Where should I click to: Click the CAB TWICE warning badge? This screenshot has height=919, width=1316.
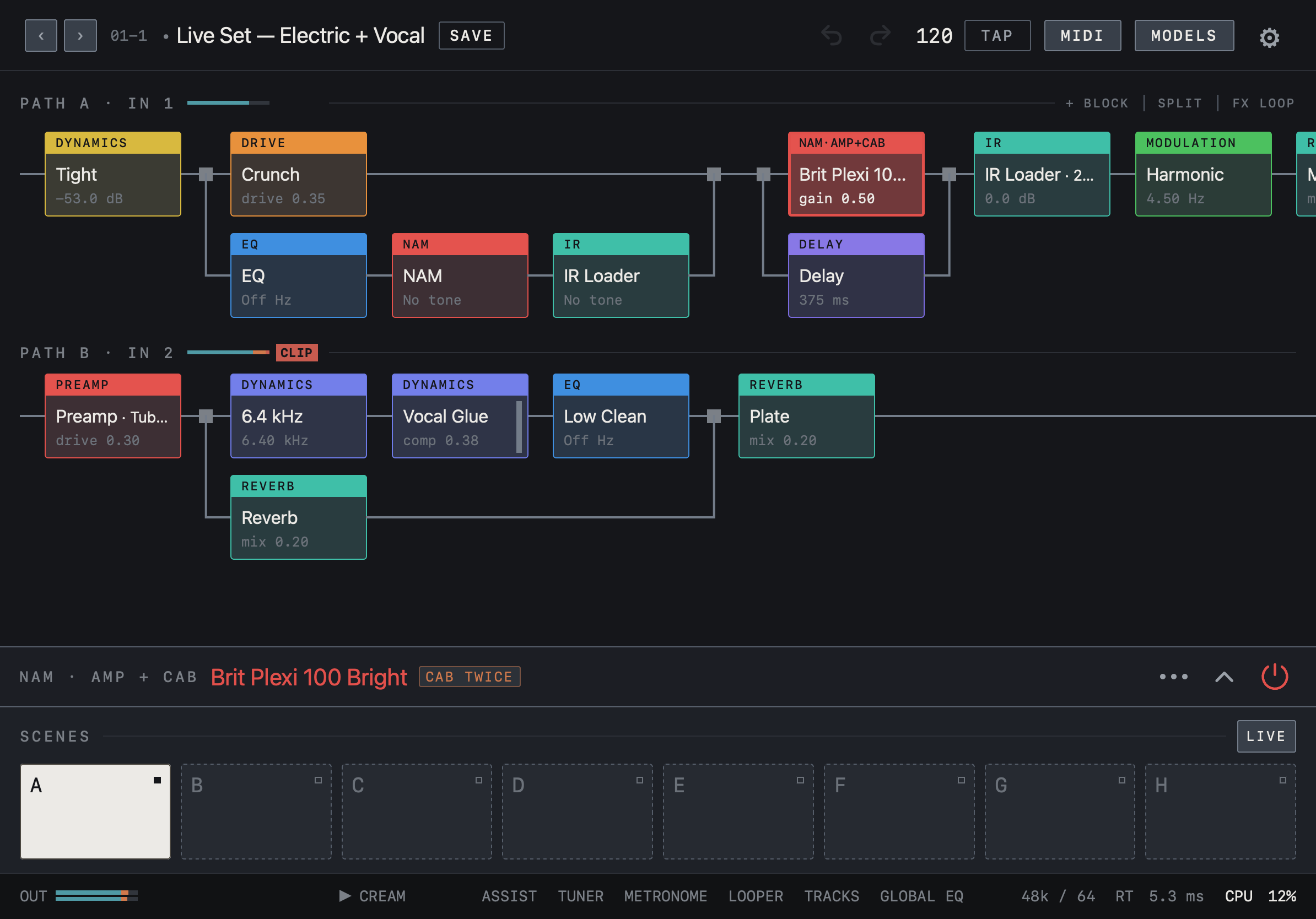tap(470, 677)
